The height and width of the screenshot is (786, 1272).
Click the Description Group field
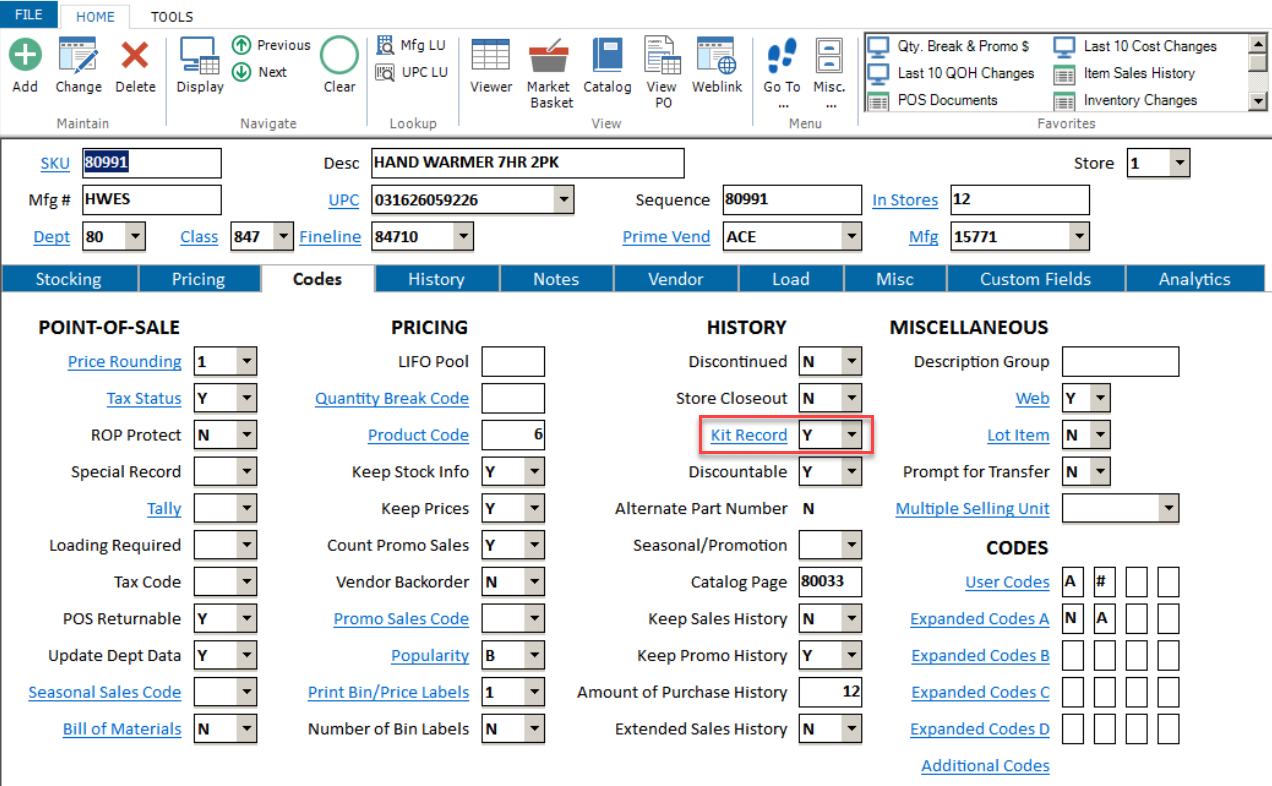1120,362
